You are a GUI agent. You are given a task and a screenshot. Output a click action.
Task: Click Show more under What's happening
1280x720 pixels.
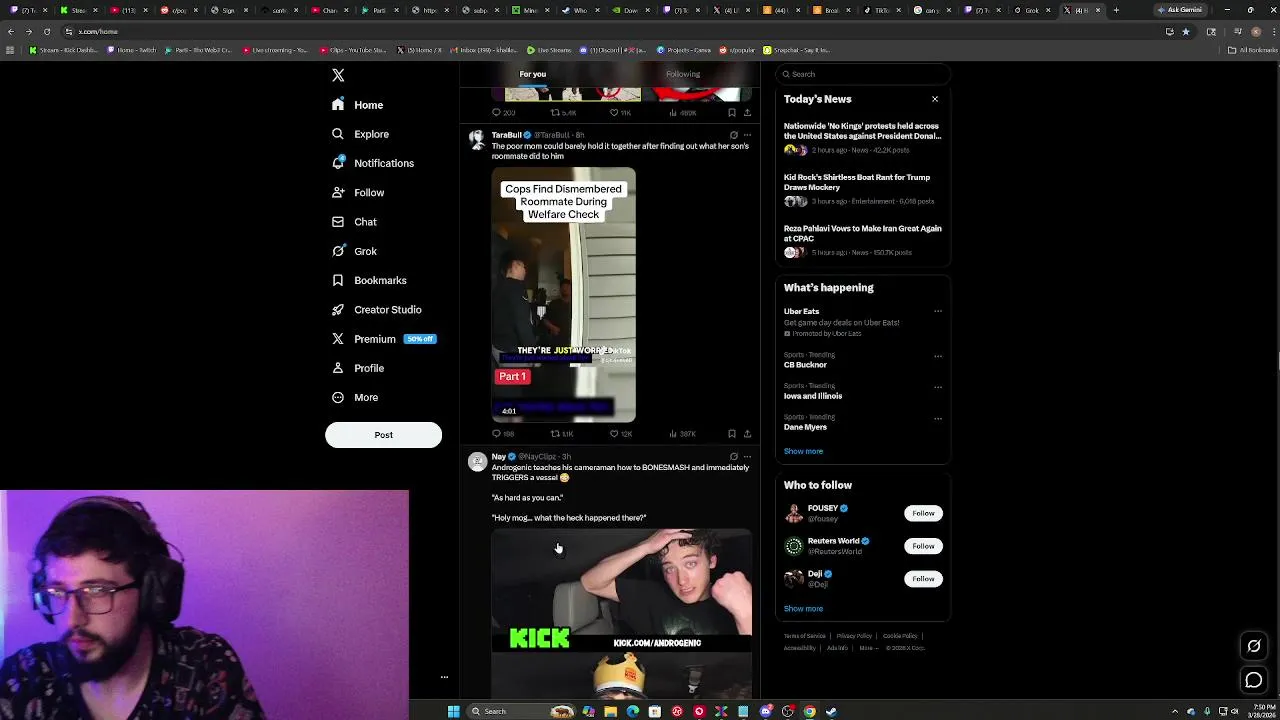803,451
